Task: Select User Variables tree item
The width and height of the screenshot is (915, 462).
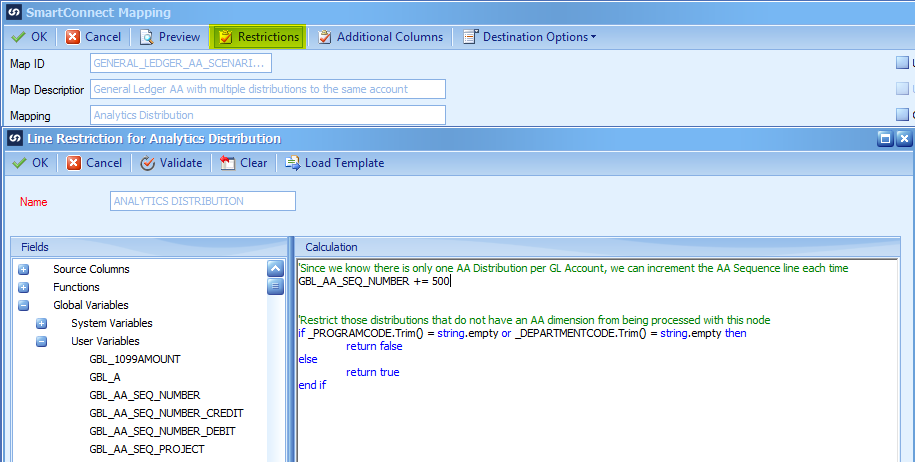Action: [105, 341]
